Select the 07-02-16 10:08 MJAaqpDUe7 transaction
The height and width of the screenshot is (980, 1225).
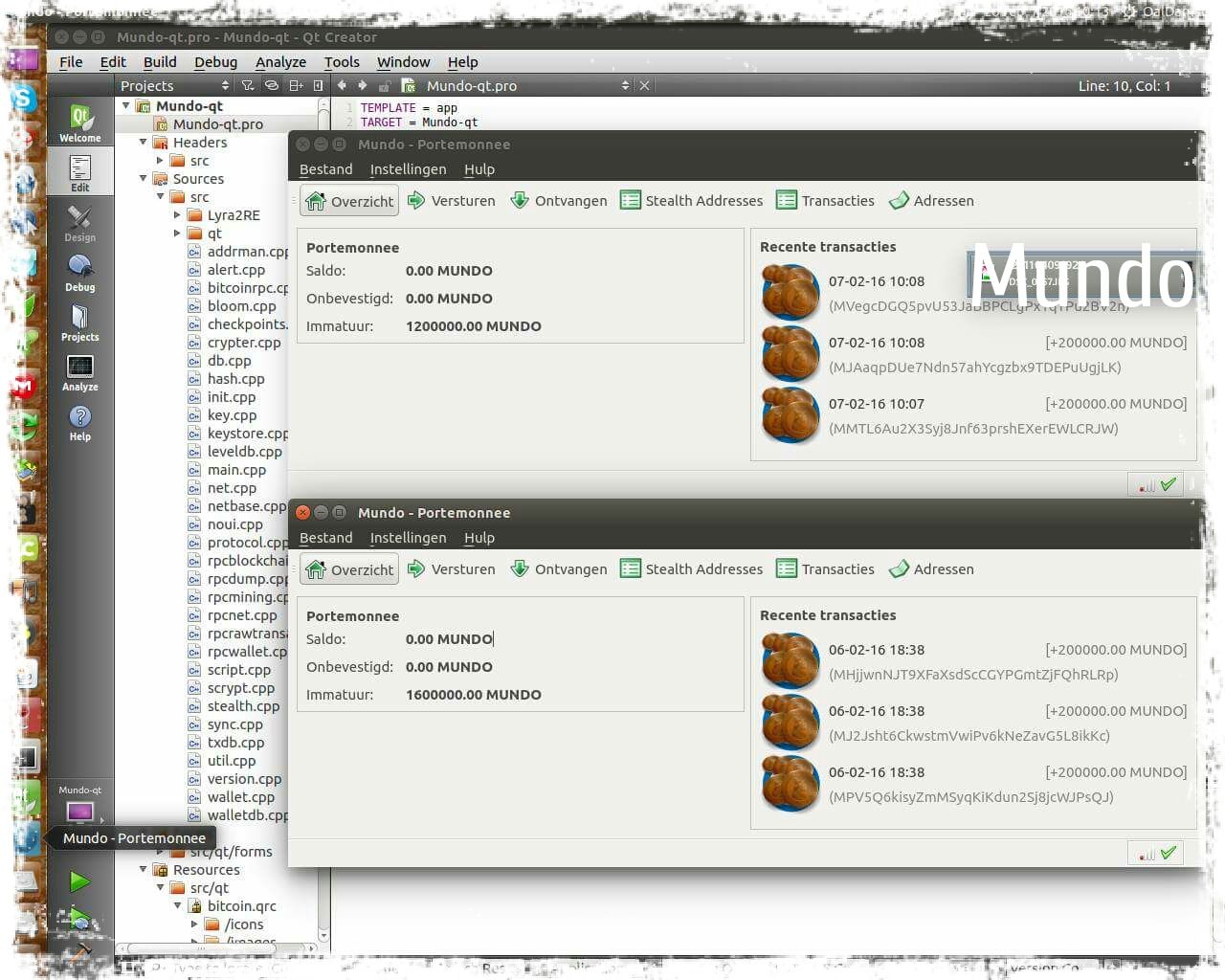(x=973, y=354)
